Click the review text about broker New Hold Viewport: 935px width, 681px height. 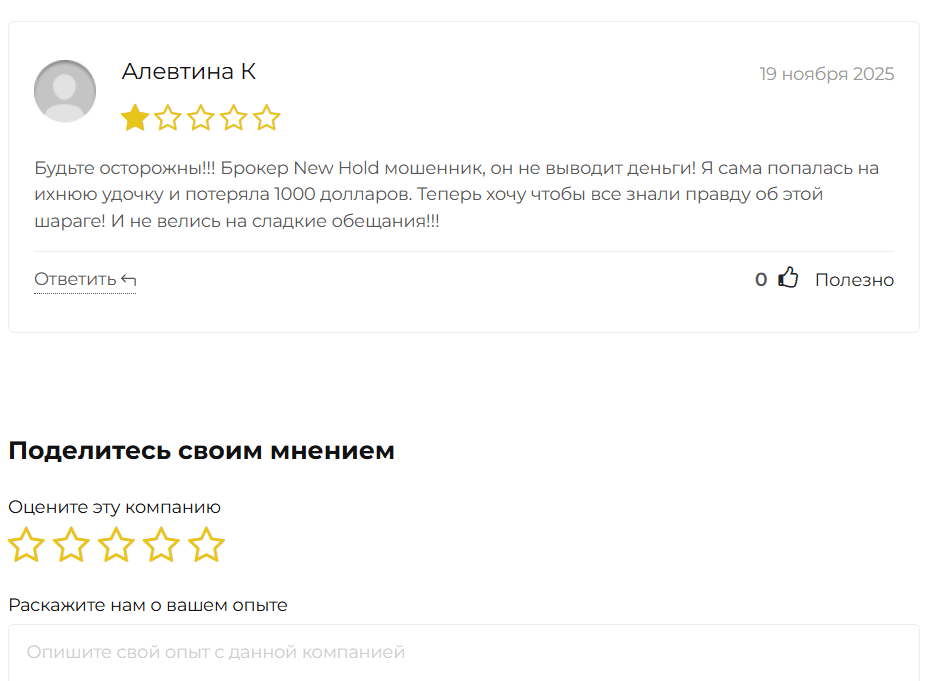tap(456, 195)
